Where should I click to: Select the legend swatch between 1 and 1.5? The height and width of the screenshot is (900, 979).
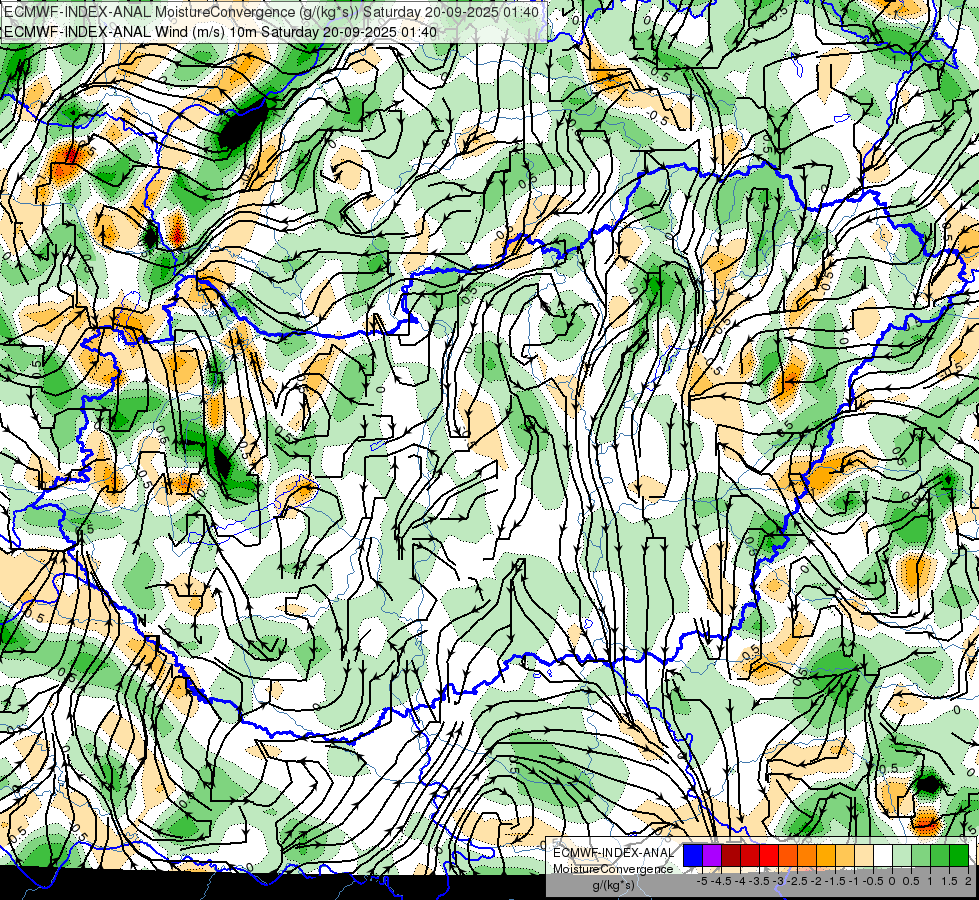940,855
